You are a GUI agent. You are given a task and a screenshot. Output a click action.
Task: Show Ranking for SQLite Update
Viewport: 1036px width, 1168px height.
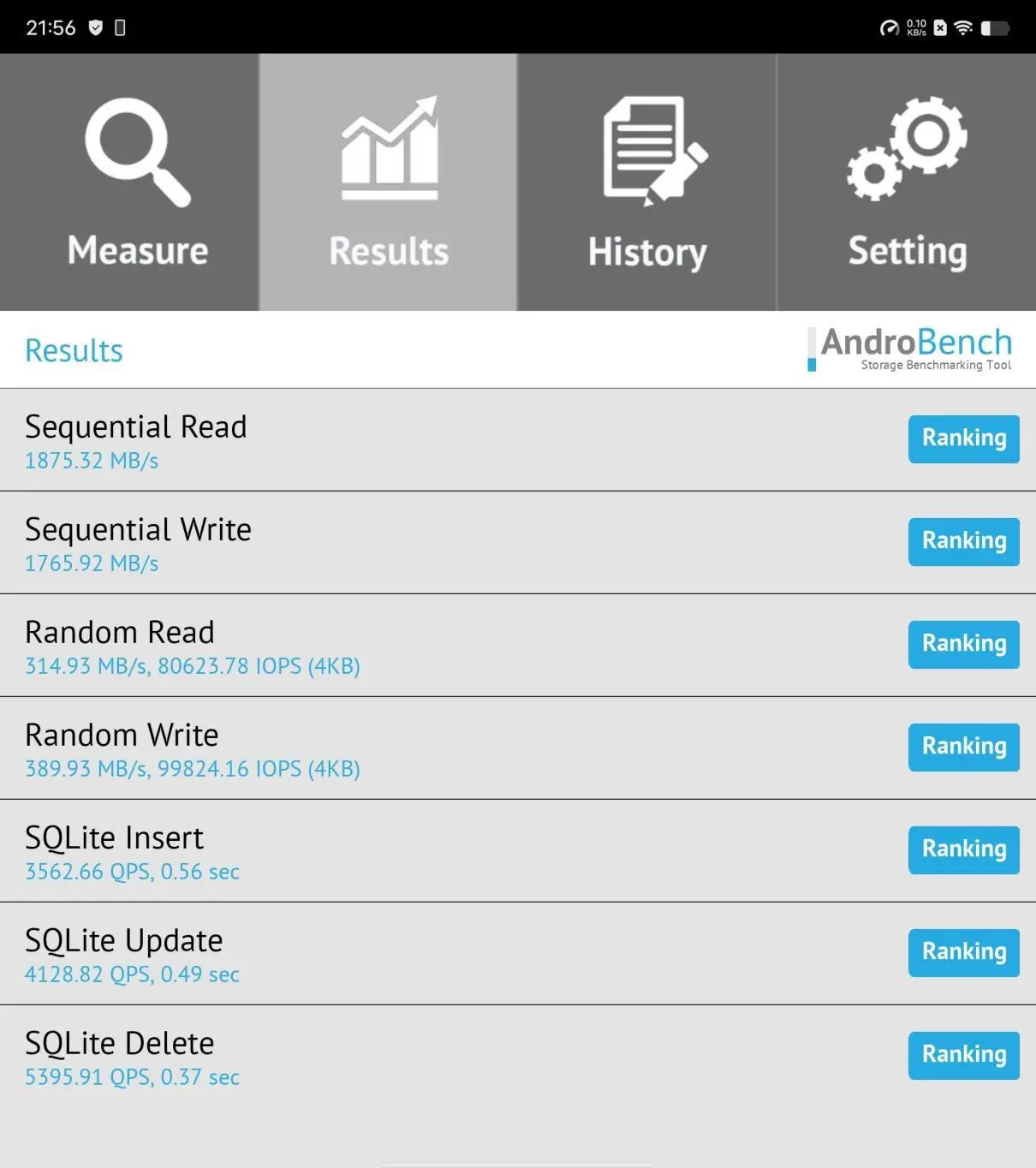tap(963, 952)
